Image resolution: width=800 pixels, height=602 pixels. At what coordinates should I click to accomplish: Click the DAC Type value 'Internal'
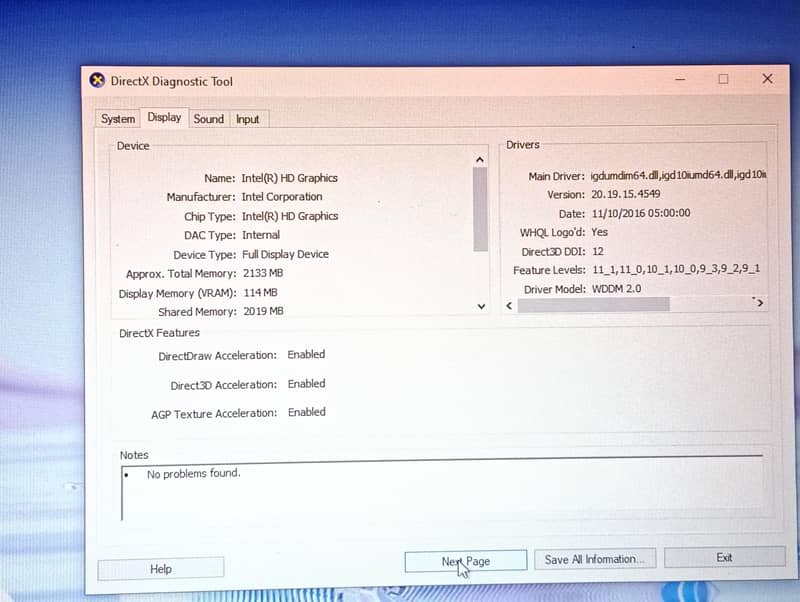pyautogui.click(x=261, y=235)
